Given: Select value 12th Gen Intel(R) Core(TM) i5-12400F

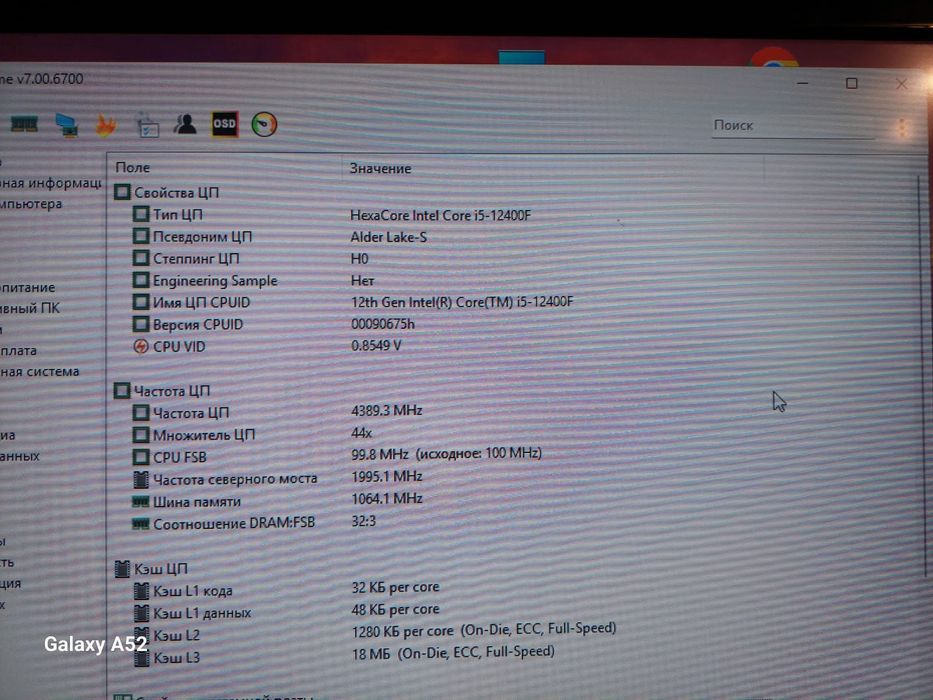Looking at the screenshot, I should tap(462, 302).
